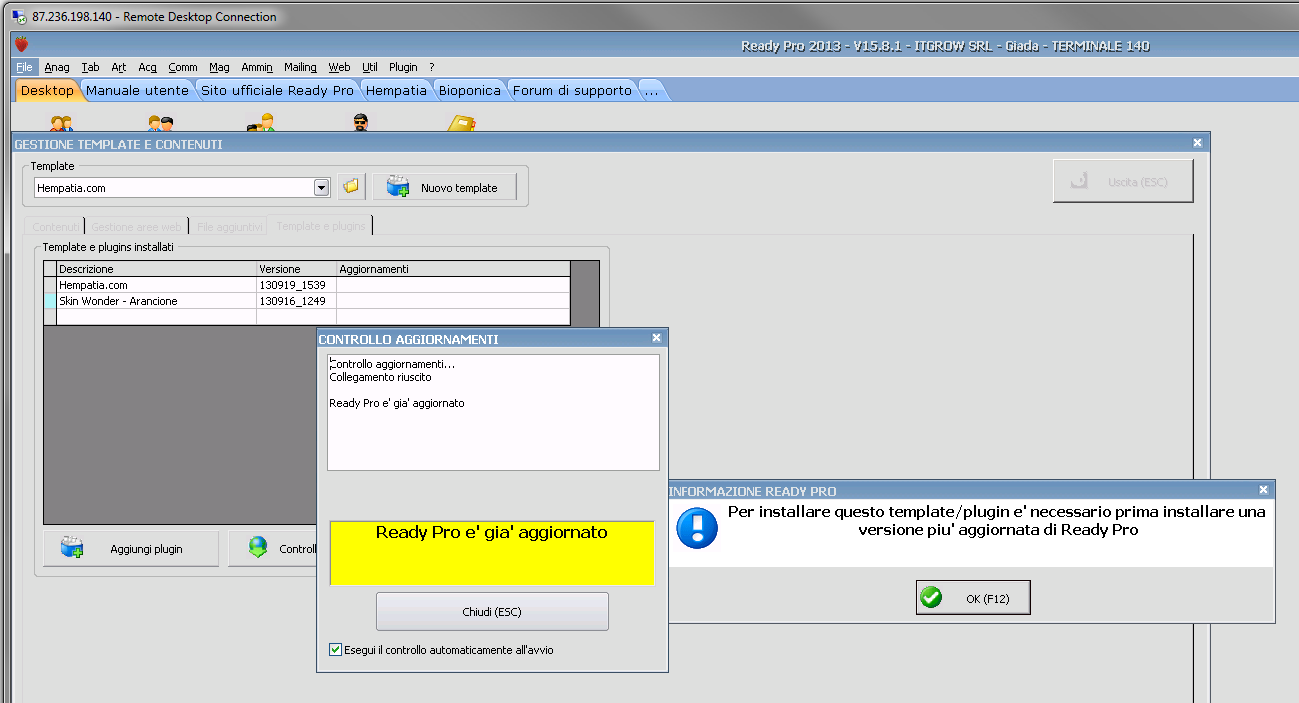Click the ellipsis tab
Viewport: 1299px width, 703px height.
click(x=651, y=90)
